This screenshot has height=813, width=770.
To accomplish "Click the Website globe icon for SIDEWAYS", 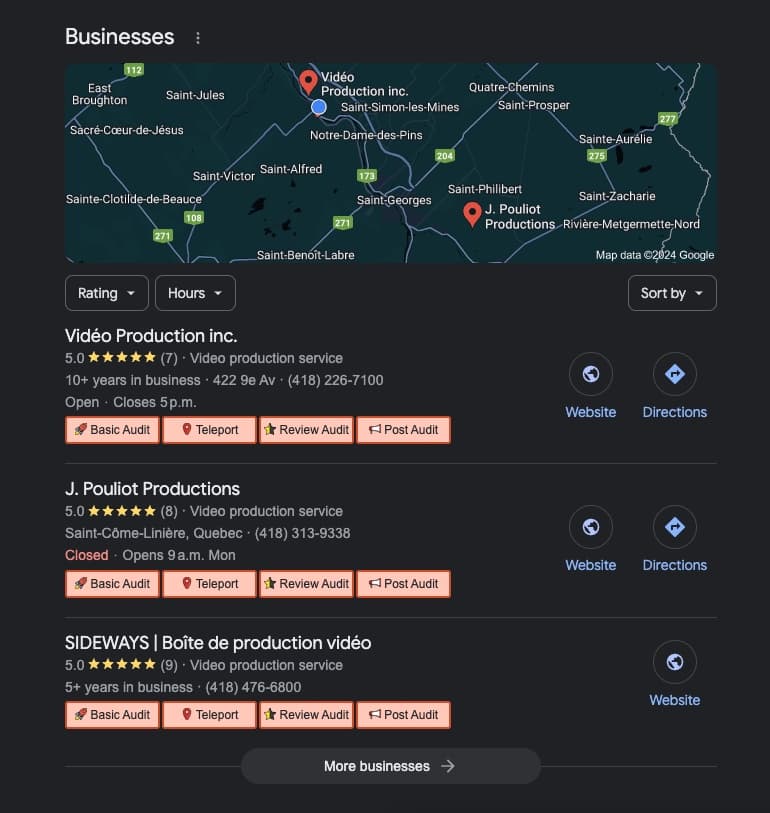I will [675, 662].
